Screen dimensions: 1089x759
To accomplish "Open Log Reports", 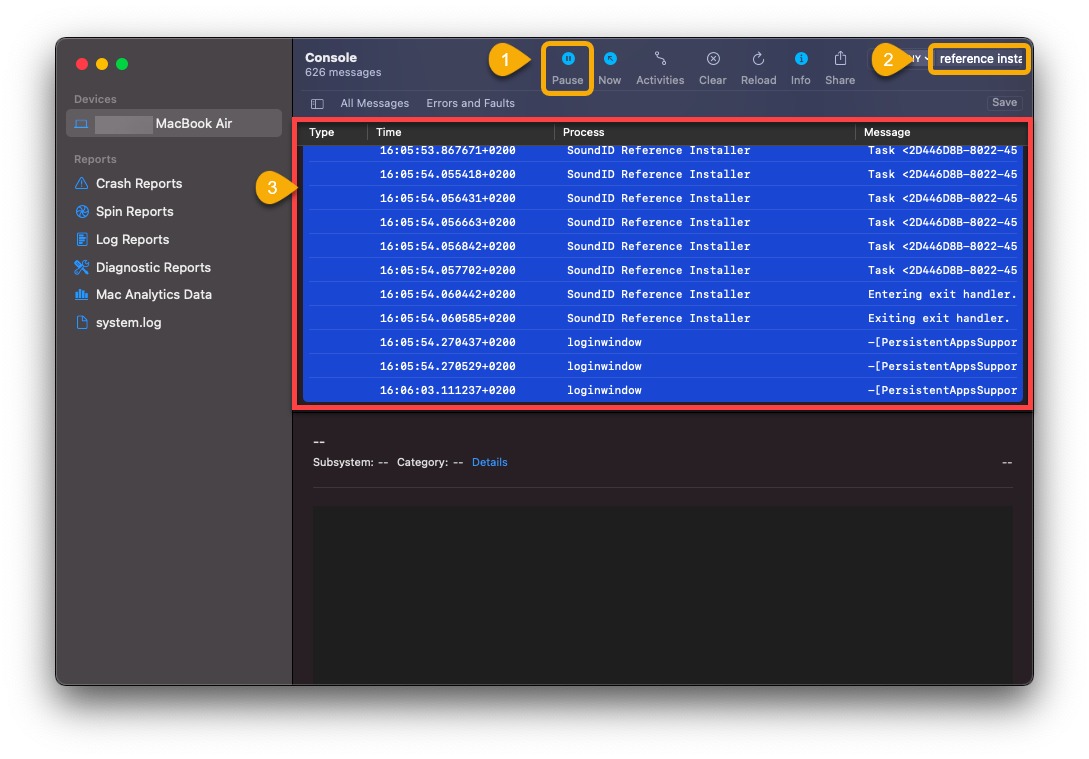I will [132, 240].
